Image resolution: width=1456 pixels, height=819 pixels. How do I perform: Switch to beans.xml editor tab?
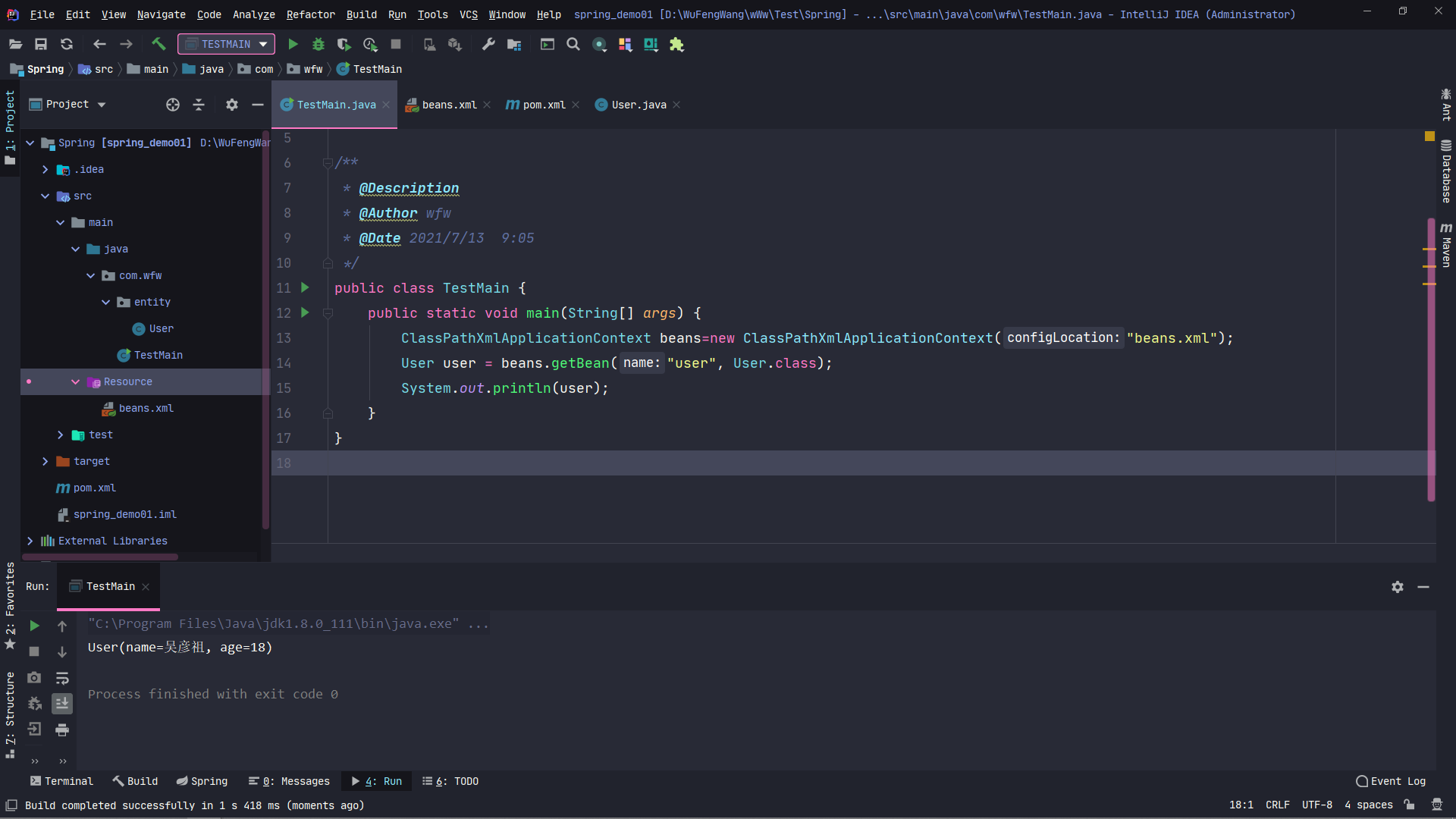449,105
